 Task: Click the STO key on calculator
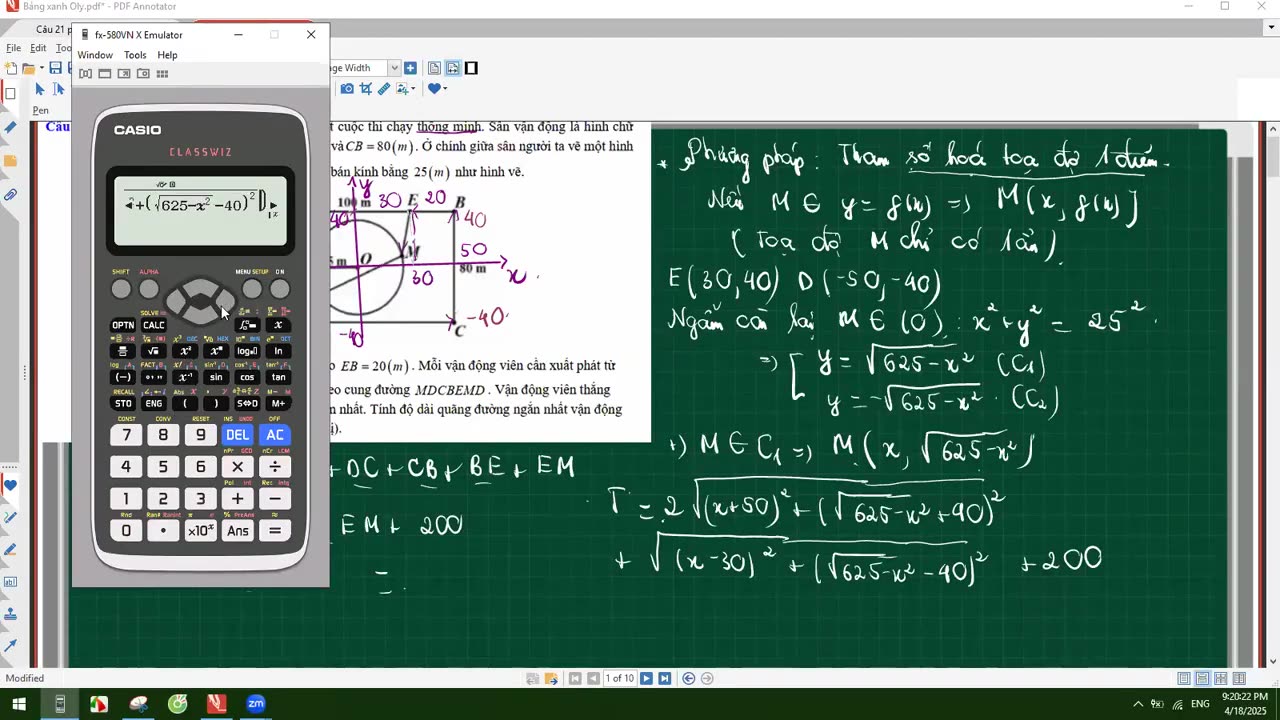coord(123,403)
